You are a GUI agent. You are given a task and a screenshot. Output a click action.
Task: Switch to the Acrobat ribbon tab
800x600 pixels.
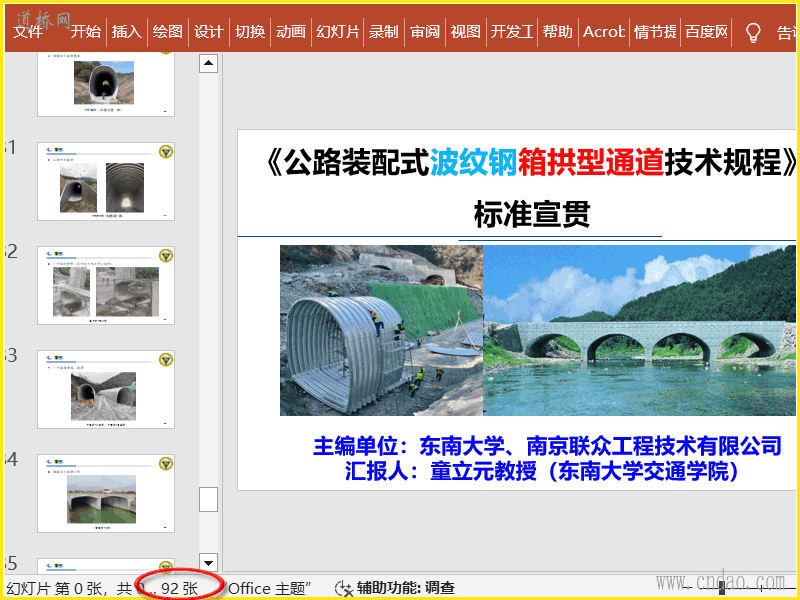[604, 32]
